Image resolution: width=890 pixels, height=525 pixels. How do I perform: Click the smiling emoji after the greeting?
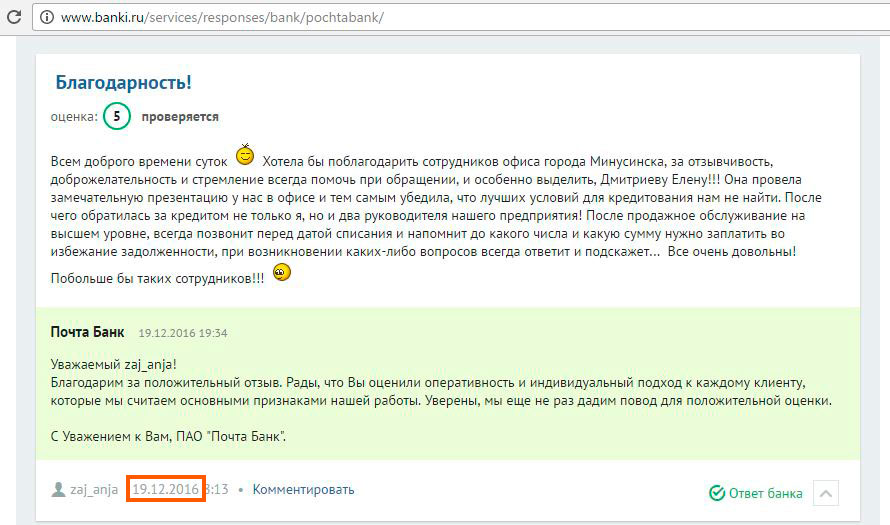pos(245,154)
